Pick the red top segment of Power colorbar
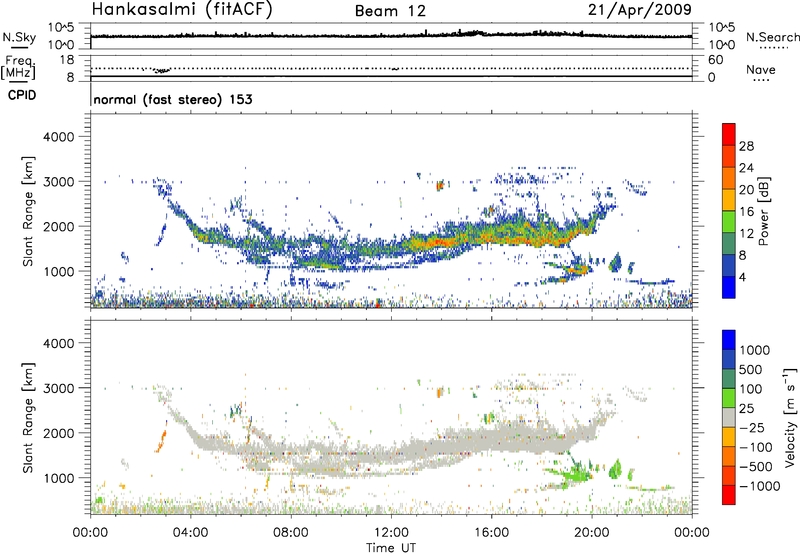 pyautogui.click(x=729, y=135)
